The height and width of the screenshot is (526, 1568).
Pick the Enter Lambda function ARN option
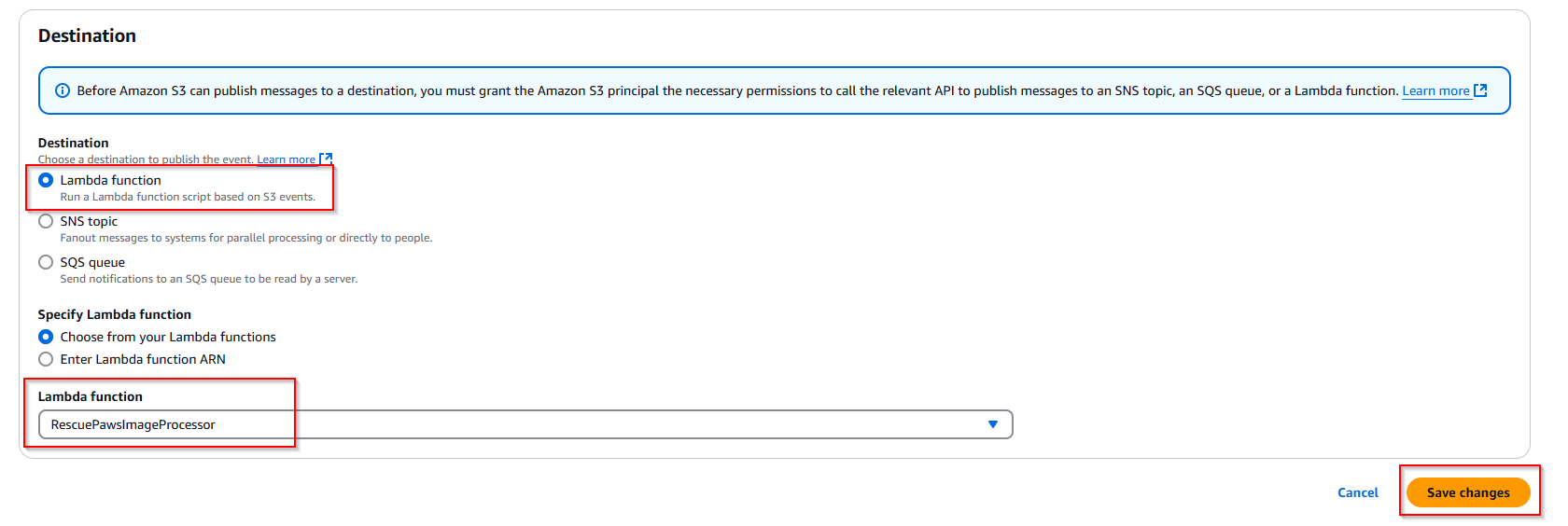[x=46, y=359]
